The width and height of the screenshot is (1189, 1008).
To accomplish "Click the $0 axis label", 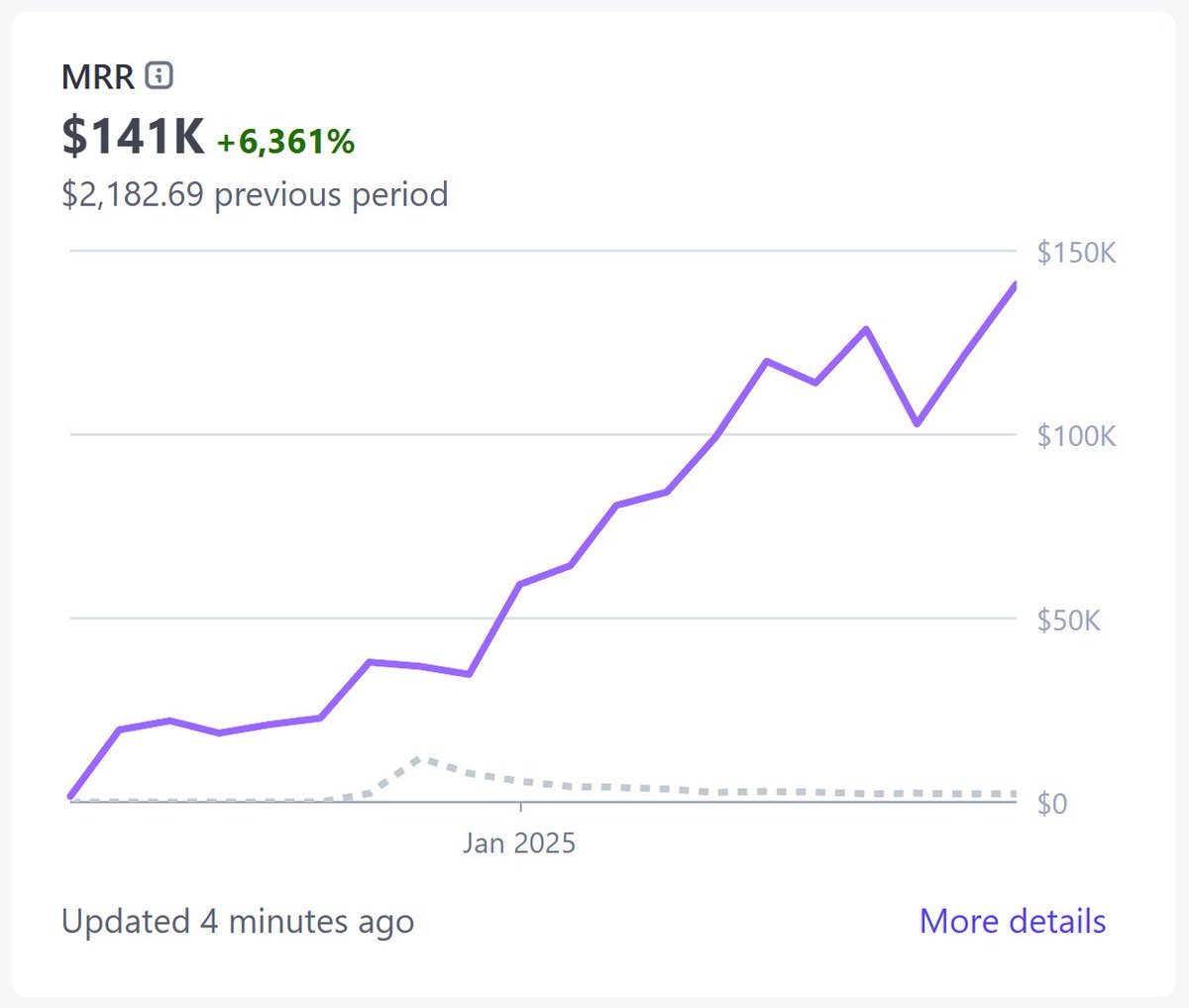I will [x=1052, y=803].
